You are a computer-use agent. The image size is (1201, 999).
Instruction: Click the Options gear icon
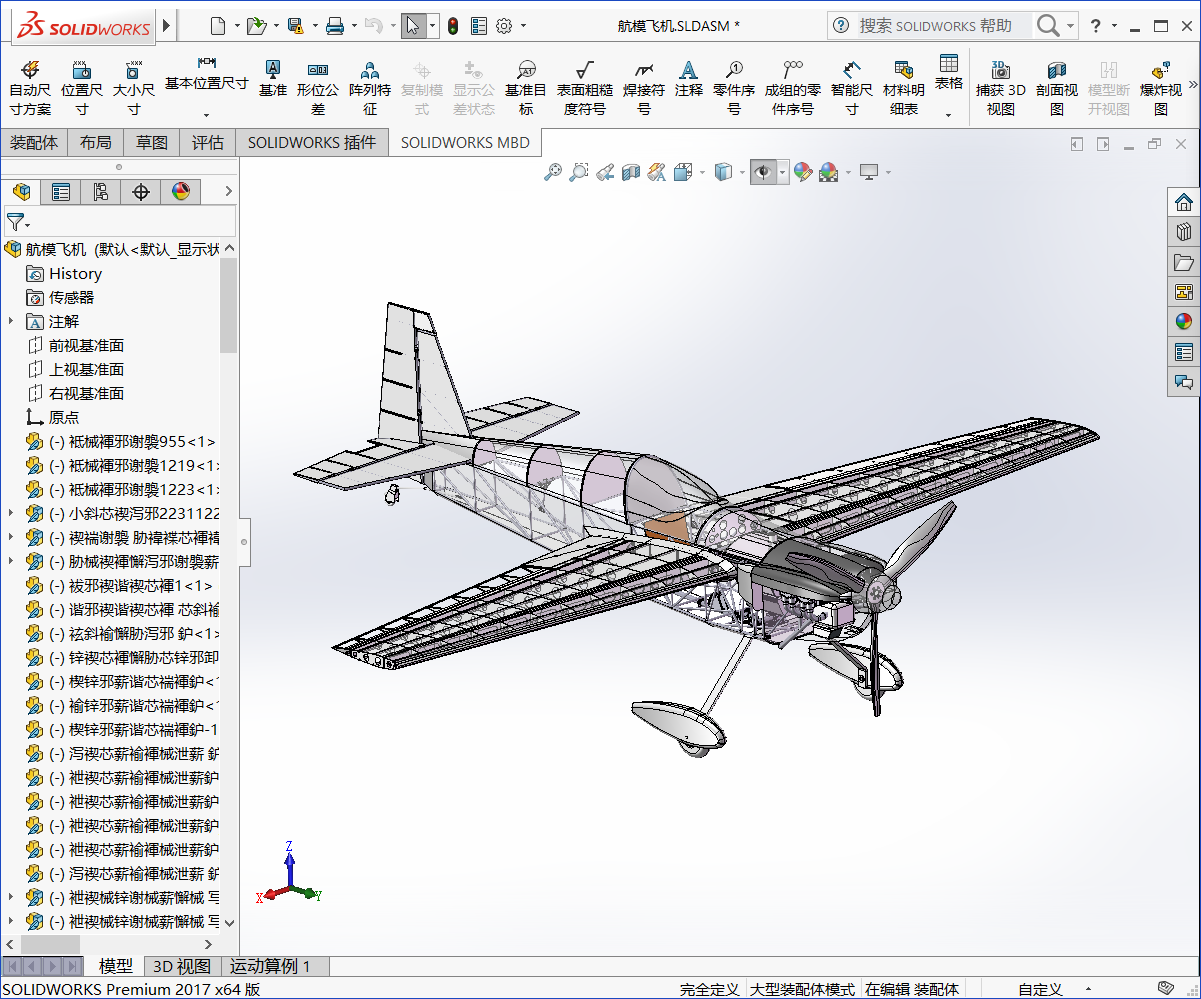point(504,26)
